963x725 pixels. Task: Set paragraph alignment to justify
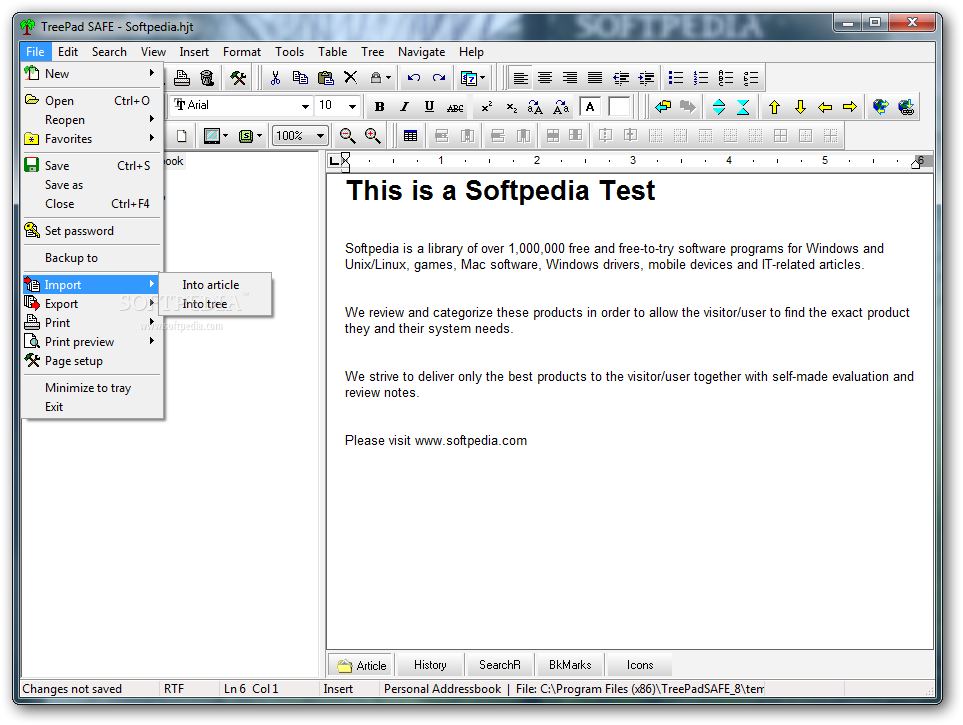(x=595, y=78)
